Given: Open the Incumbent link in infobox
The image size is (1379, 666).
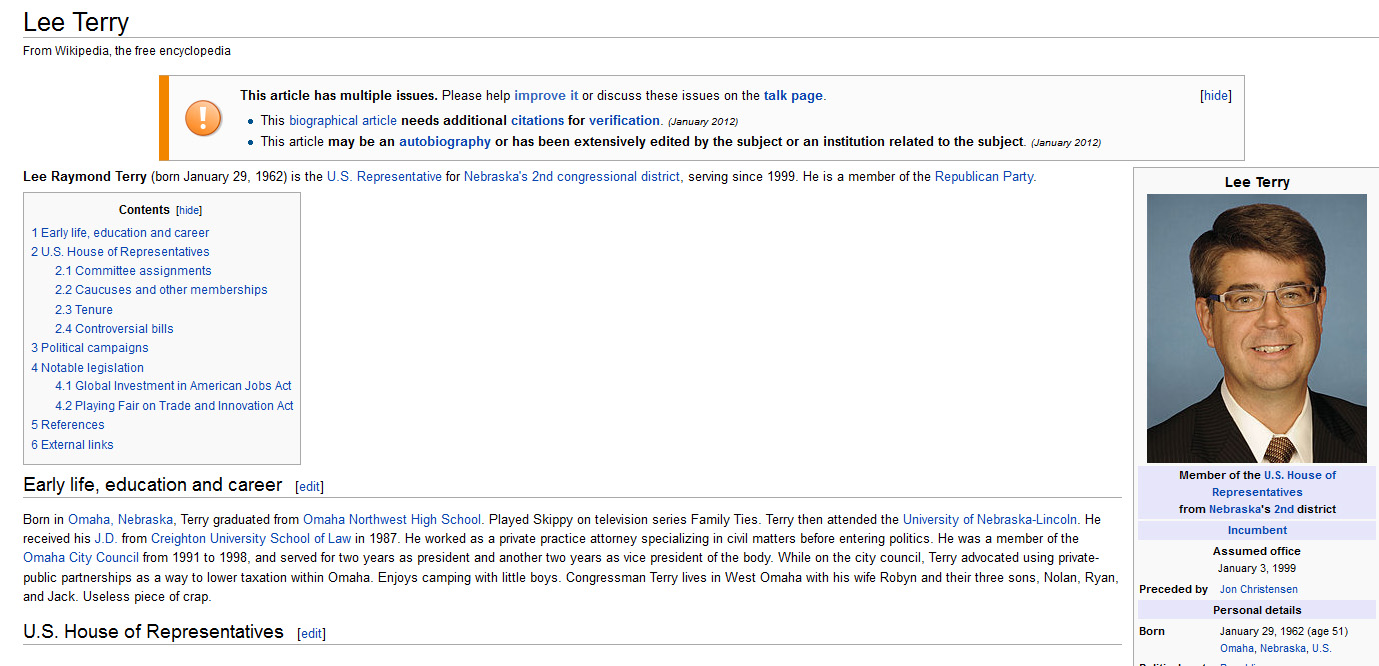Looking at the screenshot, I should 1257,531.
